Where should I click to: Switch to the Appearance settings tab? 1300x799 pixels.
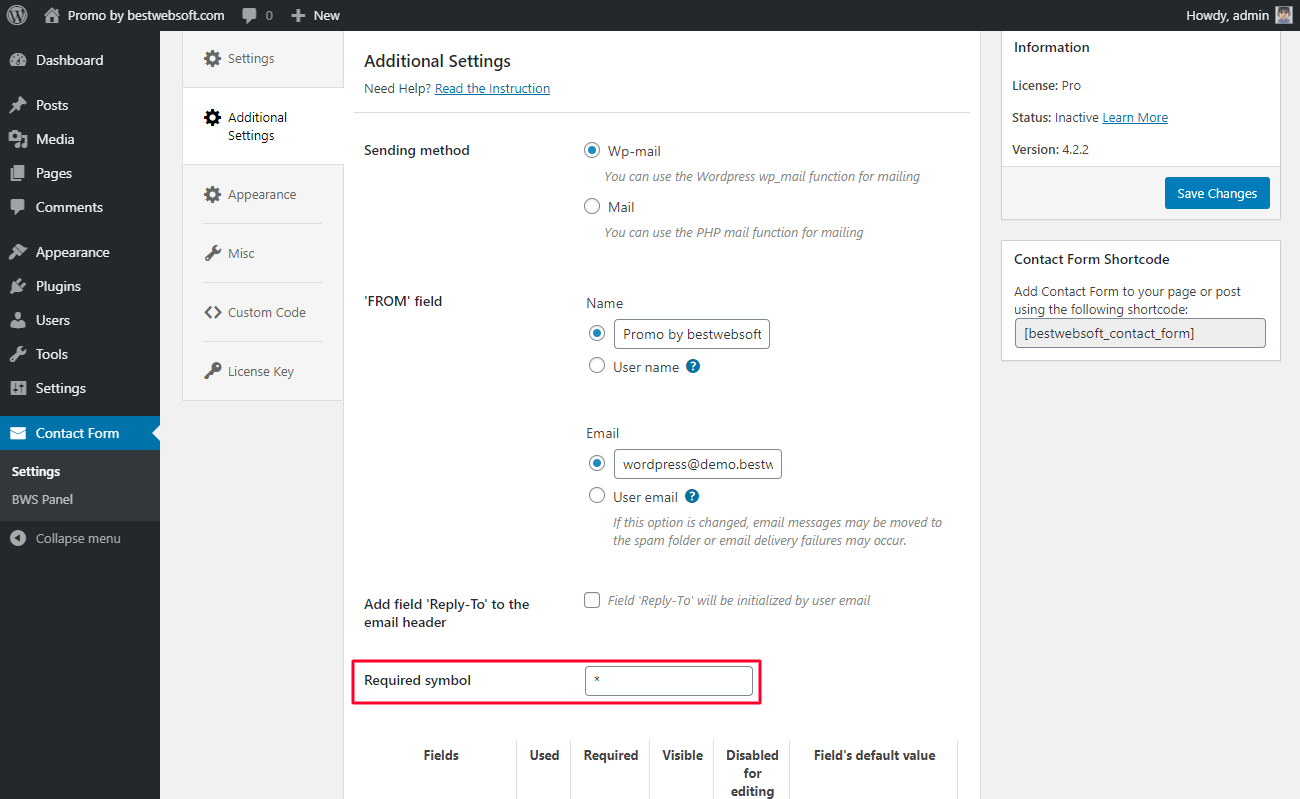coord(263,194)
